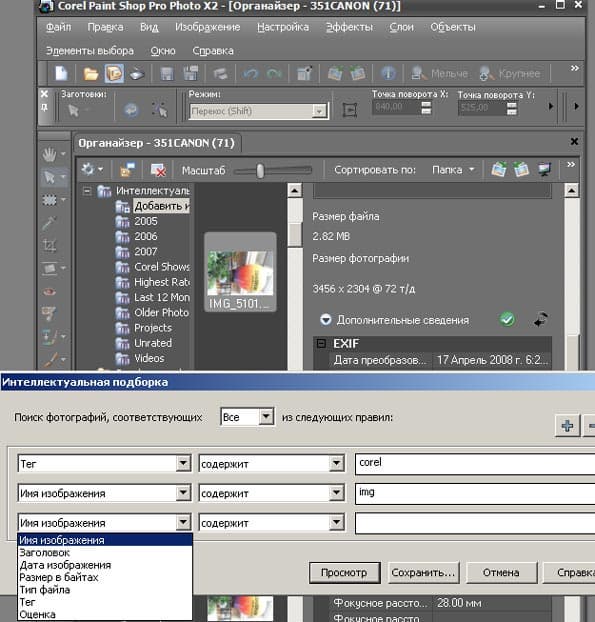The image size is (595, 622).
Task: Click the Print icon in toolbar
Action: 220,74
